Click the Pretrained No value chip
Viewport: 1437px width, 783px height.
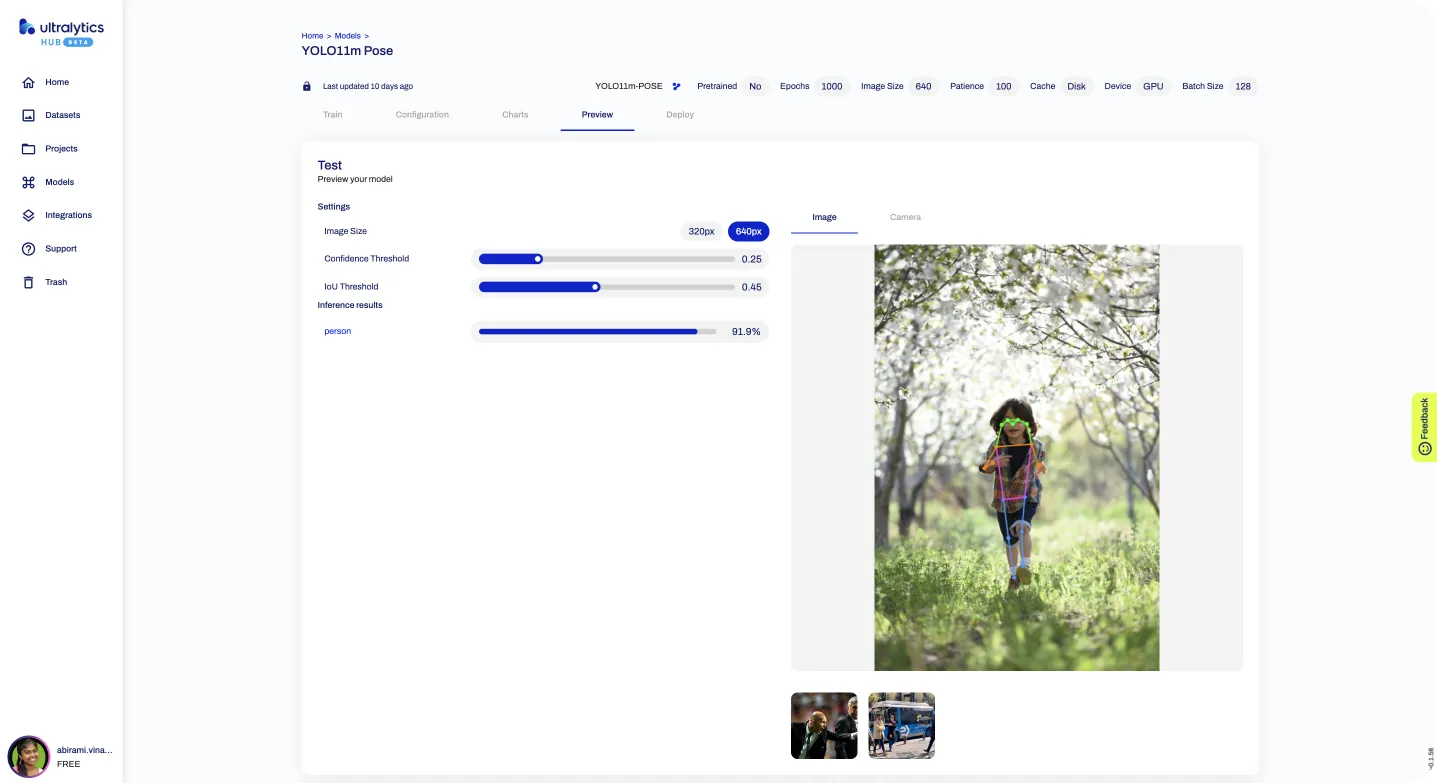pyautogui.click(x=755, y=86)
